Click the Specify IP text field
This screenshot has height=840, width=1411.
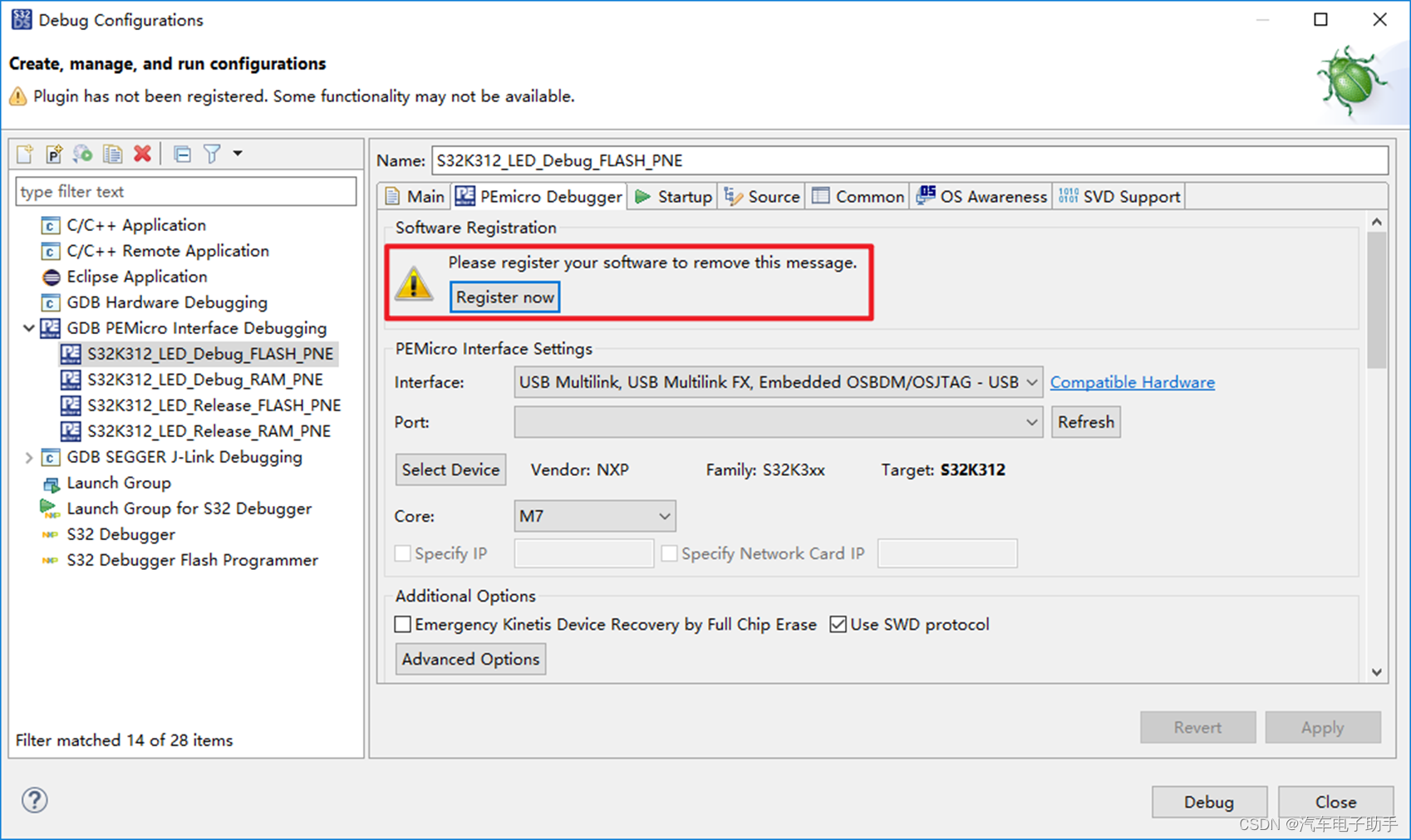point(583,553)
